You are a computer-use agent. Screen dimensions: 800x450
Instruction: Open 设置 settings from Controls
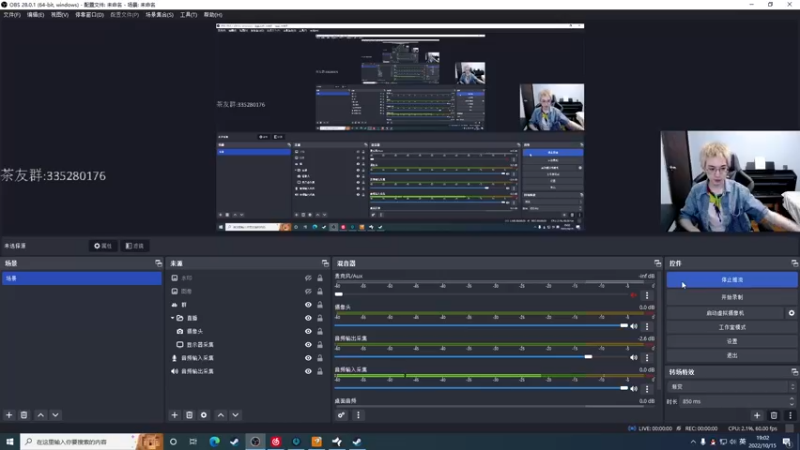click(x=732, y=341)
